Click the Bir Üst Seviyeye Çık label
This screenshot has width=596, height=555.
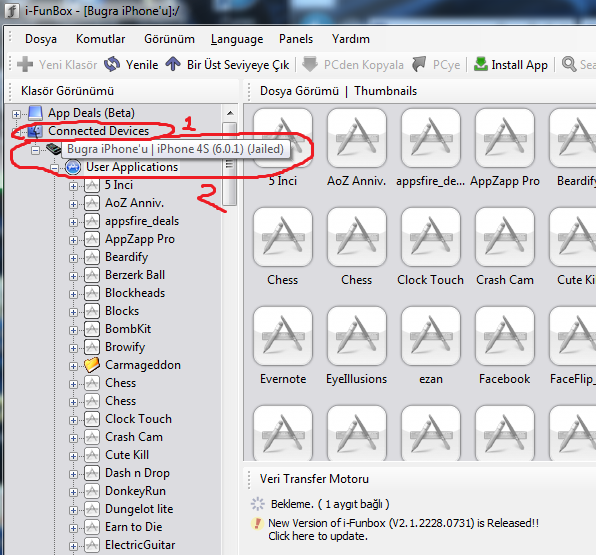pyautogui.click(x=238, y=65)
